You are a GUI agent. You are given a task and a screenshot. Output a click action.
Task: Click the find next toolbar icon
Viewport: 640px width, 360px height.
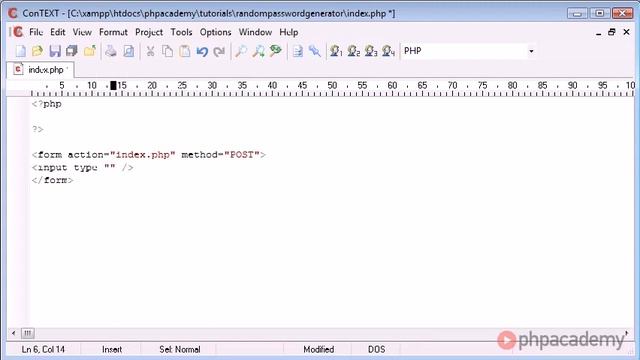(258, 51)
